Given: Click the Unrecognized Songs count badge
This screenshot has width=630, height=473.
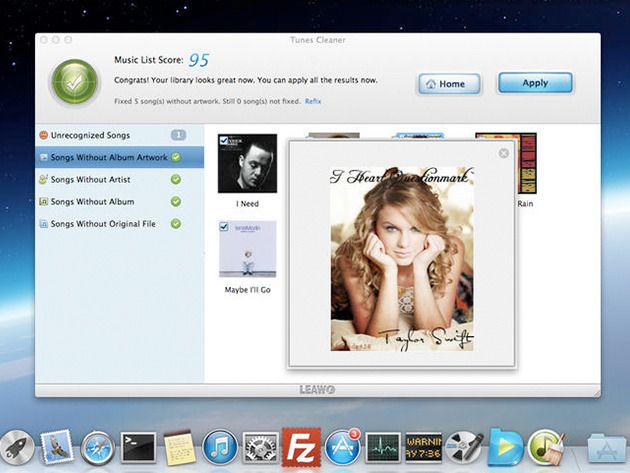Looking at the screenshot, I should [178, 135].
